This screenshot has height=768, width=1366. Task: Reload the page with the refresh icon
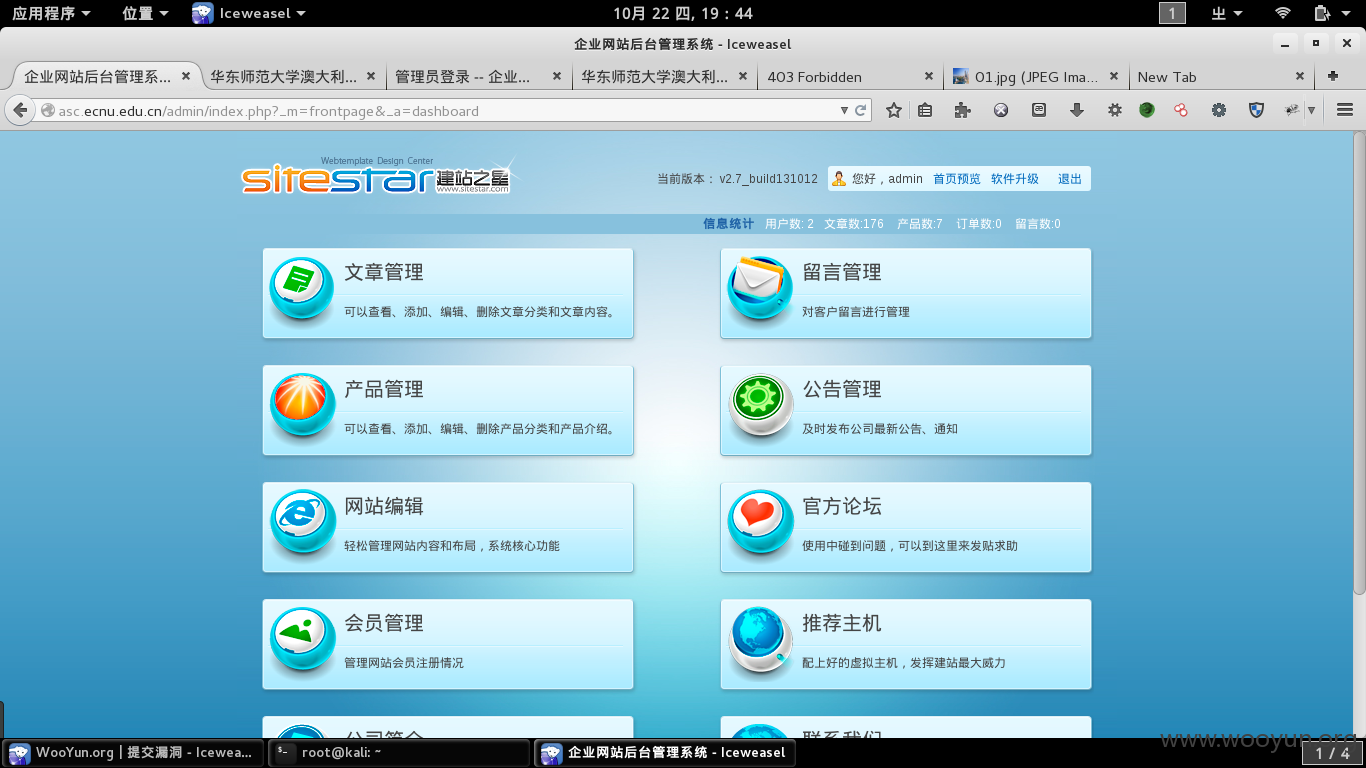[x=860, y=111]
